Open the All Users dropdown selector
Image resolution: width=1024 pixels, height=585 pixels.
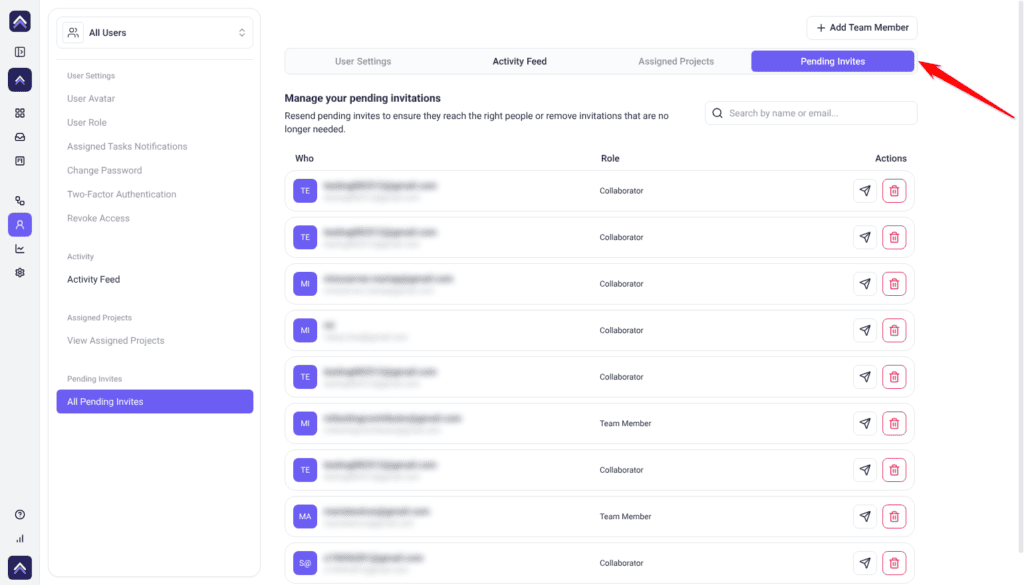point(155,33)
